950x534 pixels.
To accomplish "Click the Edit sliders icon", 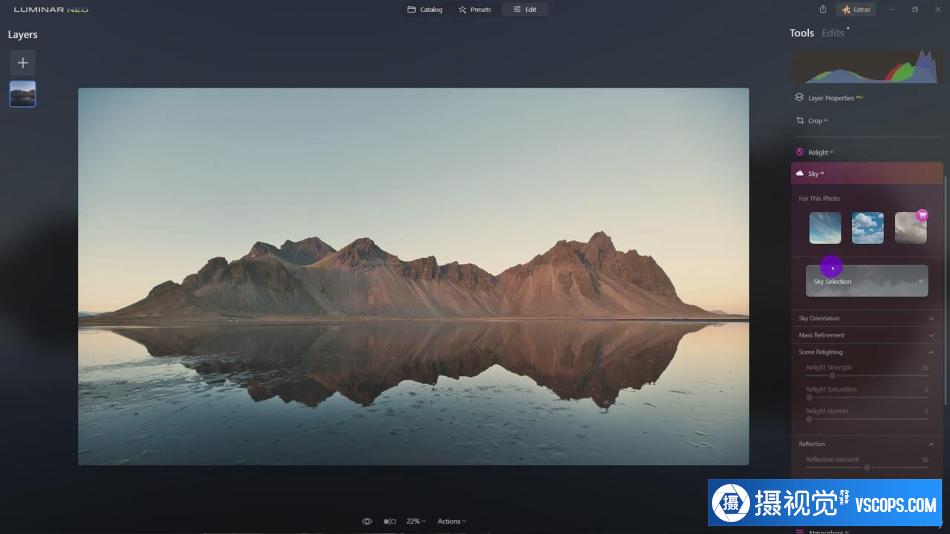I will point(517,10).
